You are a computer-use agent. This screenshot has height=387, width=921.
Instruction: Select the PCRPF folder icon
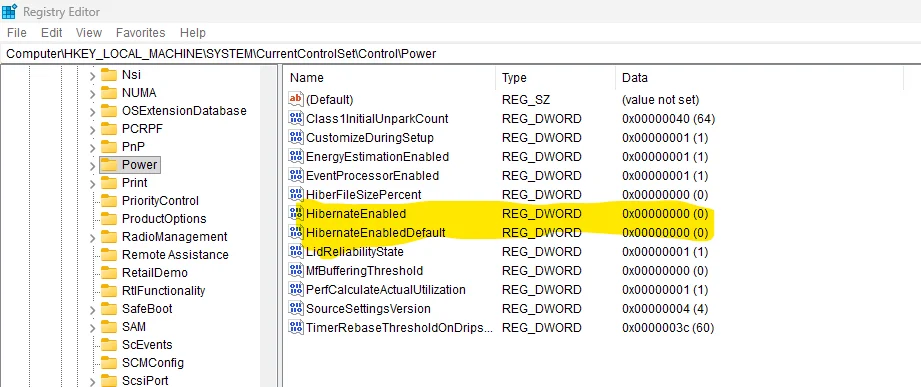pos(109,129)
